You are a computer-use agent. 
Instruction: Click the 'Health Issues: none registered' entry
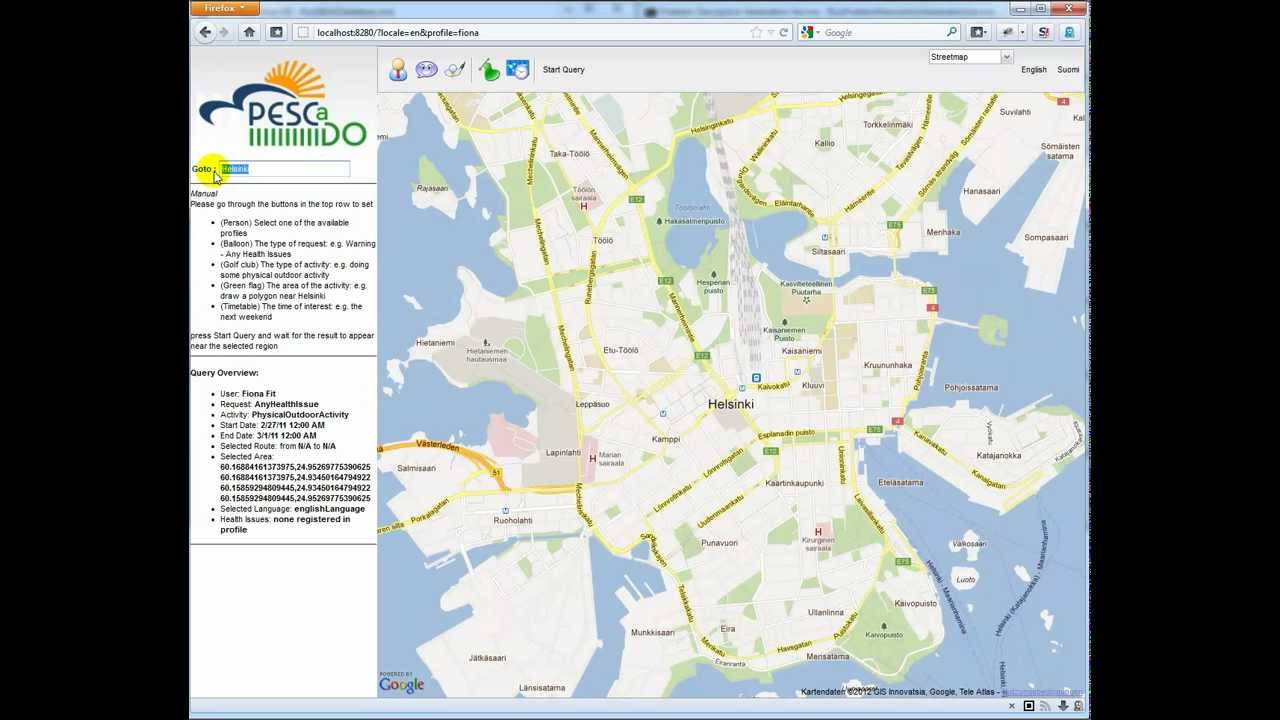point(285,524)
